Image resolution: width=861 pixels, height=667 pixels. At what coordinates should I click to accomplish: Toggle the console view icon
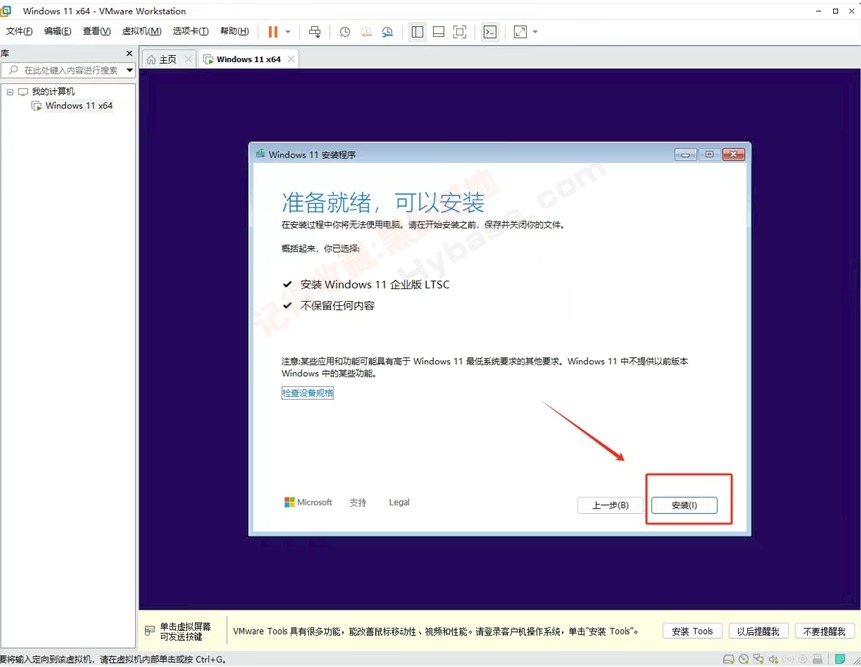489,32
